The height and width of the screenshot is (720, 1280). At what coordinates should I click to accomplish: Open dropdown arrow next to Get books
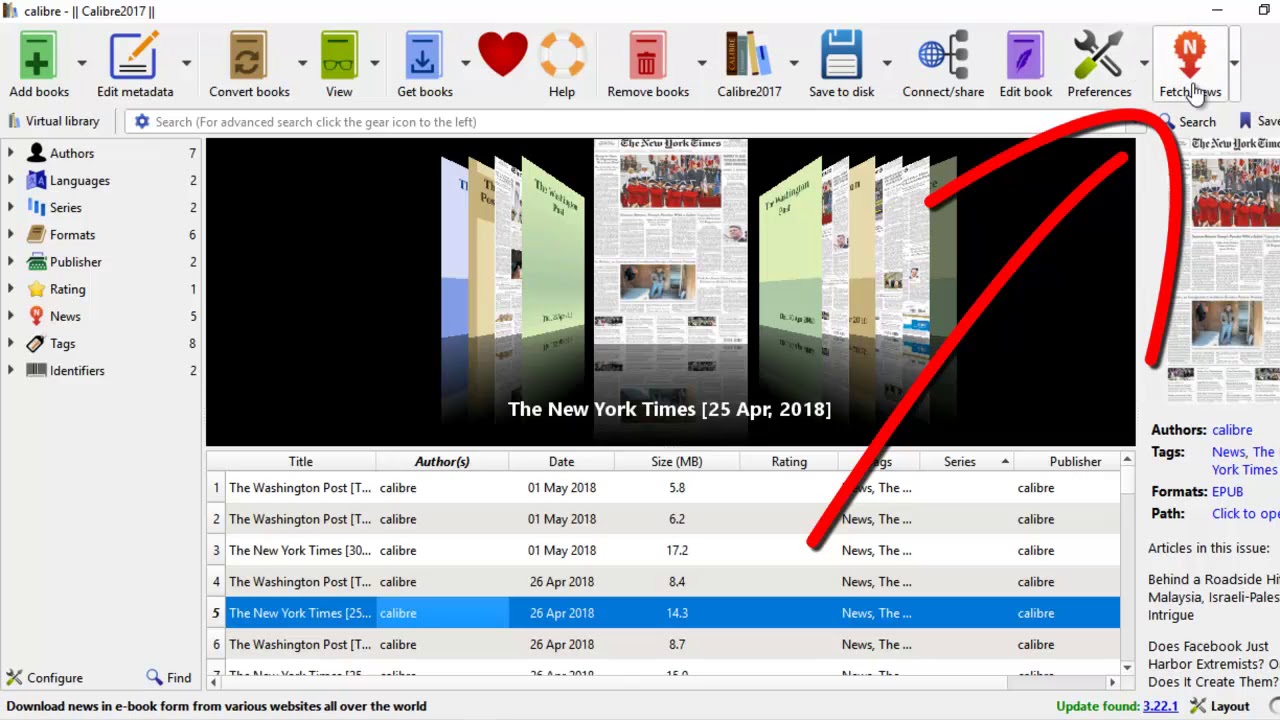tap(465, 63)
